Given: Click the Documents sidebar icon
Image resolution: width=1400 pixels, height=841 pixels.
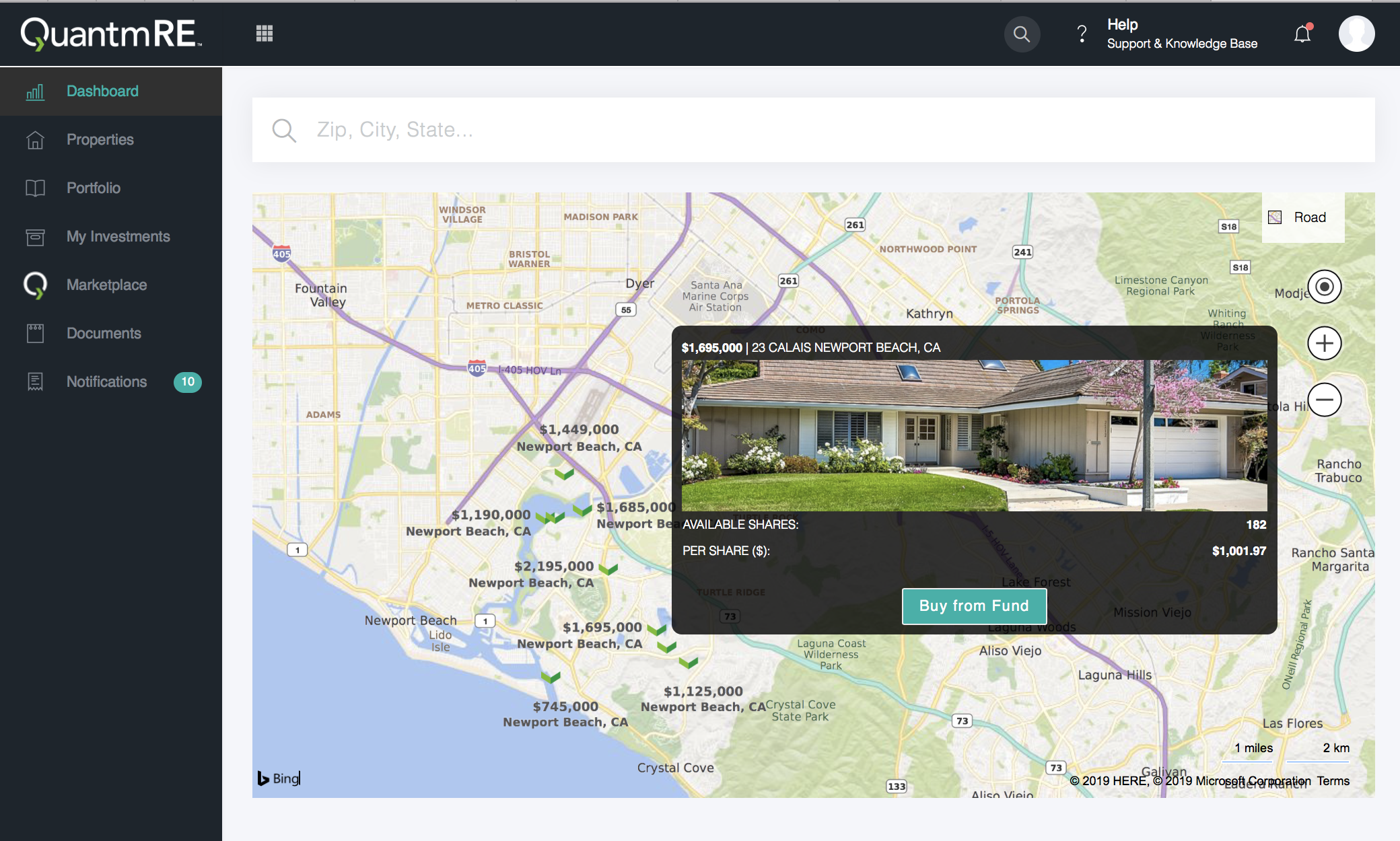Looking at the screenshot, I should (35, 334).
